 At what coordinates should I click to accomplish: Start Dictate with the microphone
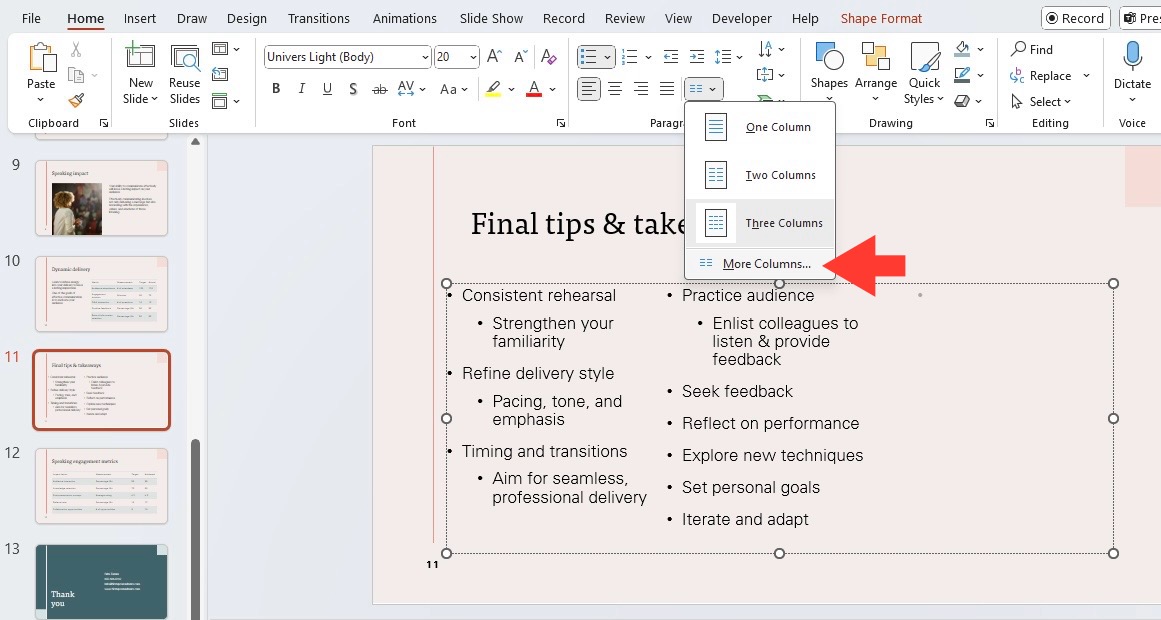tap(1132, 72)
